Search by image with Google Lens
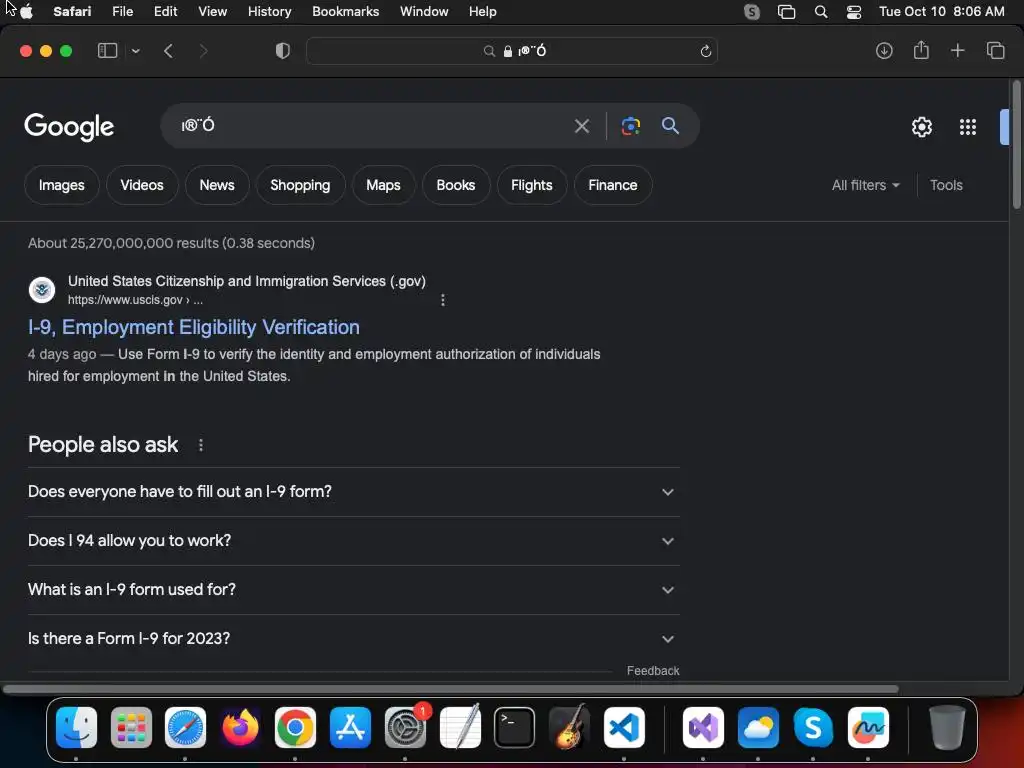The height and width of the screenshot is (768, 1024). coord(631,126)
